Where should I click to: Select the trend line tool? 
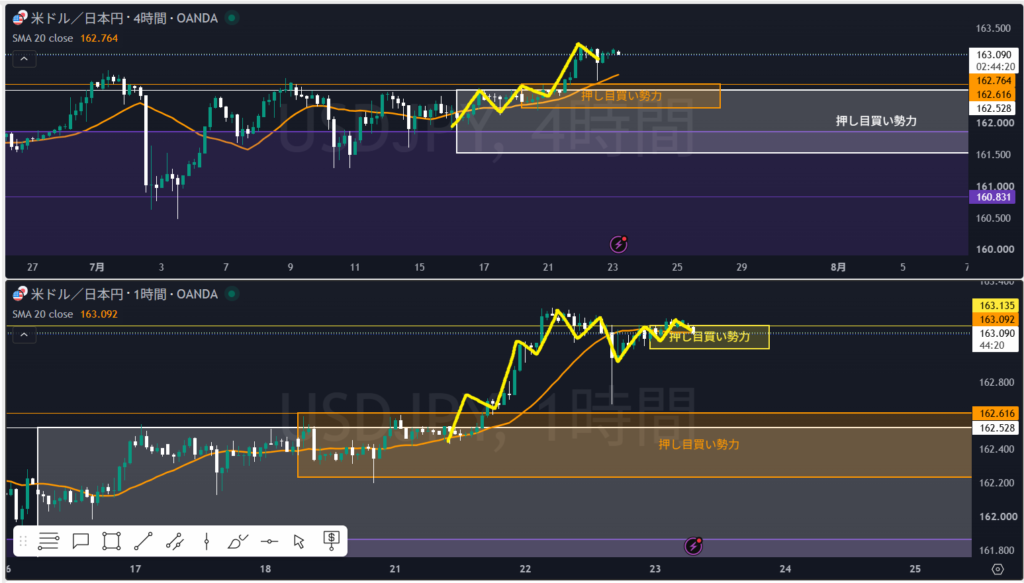pyautogui.click(x=143, y=541)
